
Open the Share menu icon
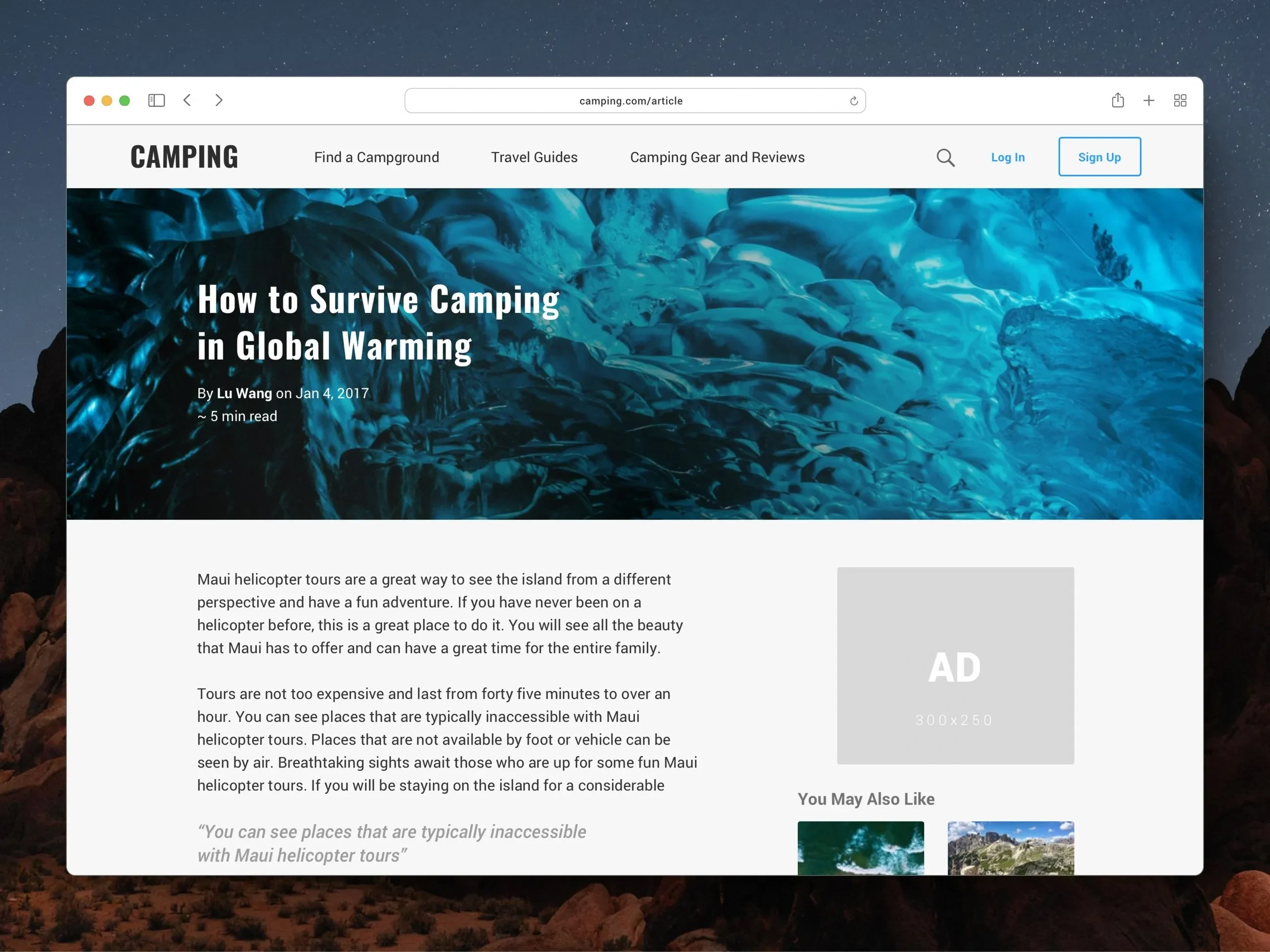(1117, 101)
